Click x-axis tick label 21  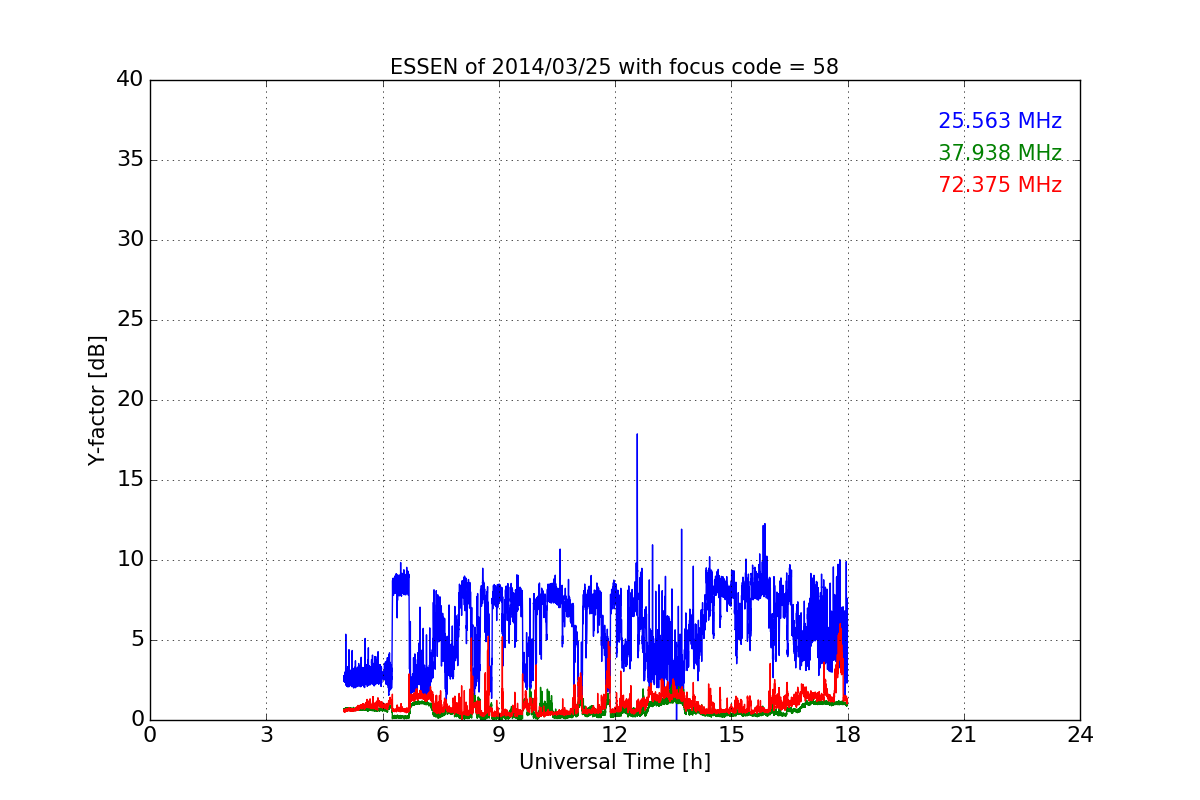point(964,735)
